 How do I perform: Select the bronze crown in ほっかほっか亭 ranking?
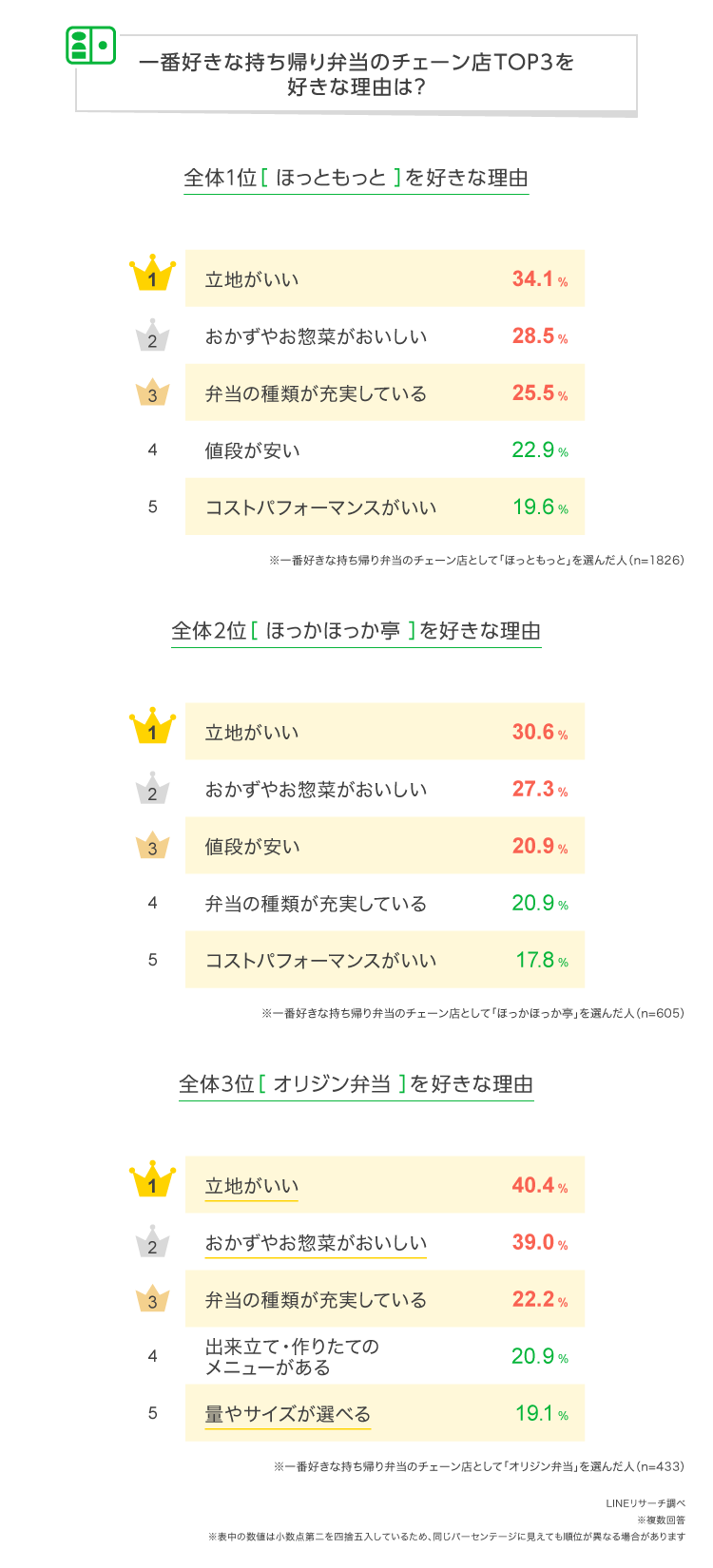click(152, 846)
